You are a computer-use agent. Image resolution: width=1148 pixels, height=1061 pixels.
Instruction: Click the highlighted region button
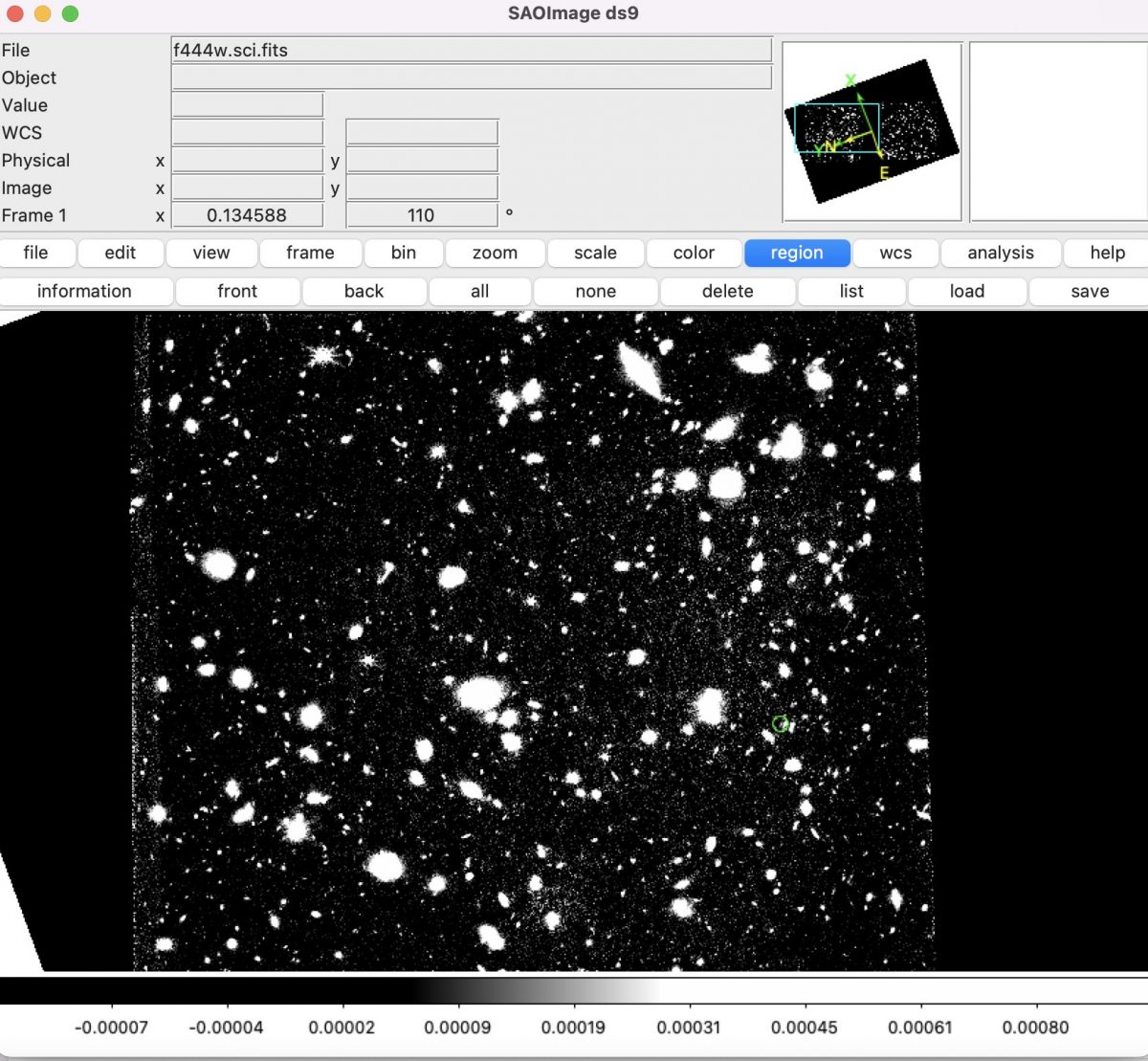(796, 253)
